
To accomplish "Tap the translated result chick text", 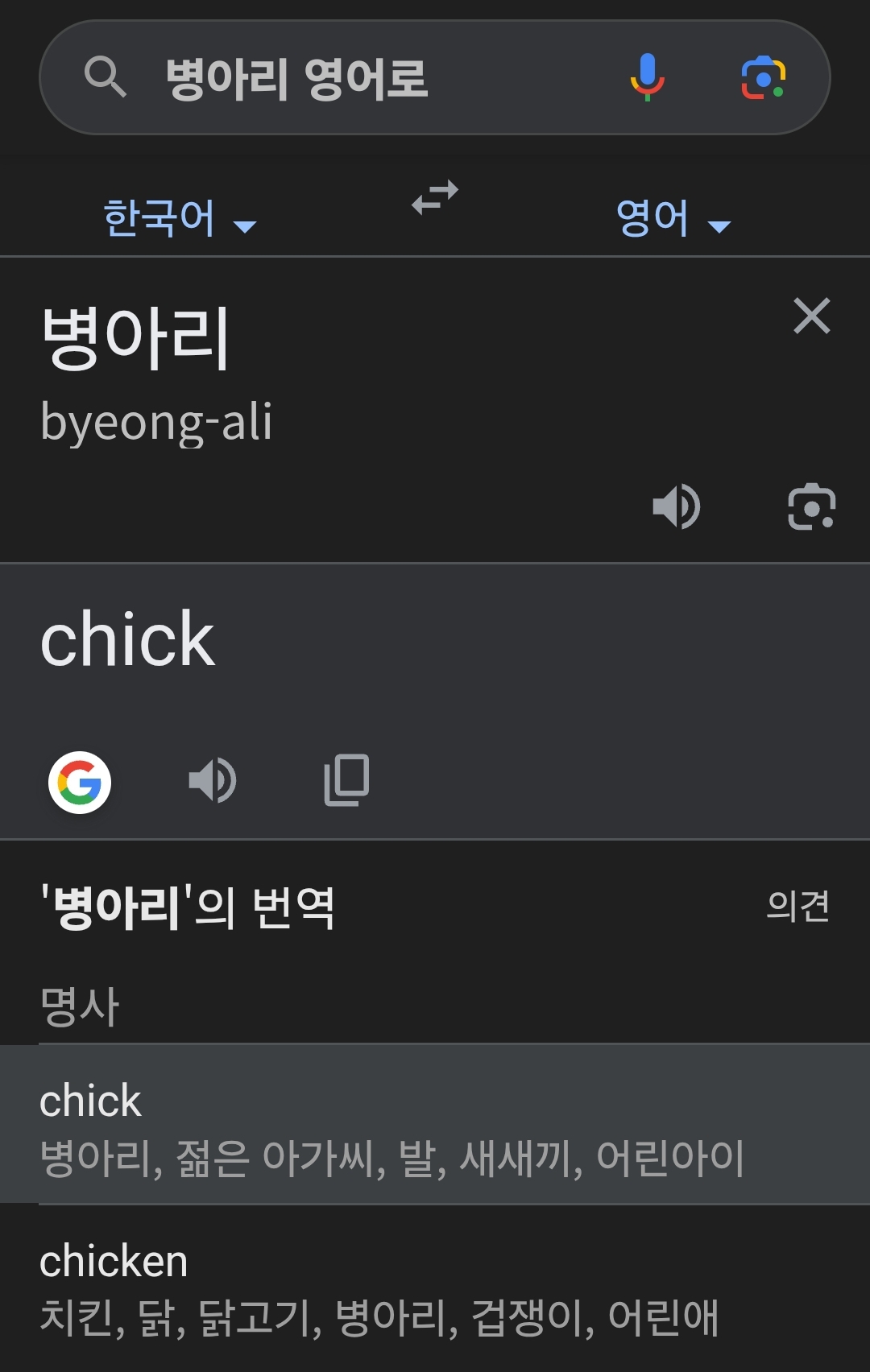I will tap(127, 639).
